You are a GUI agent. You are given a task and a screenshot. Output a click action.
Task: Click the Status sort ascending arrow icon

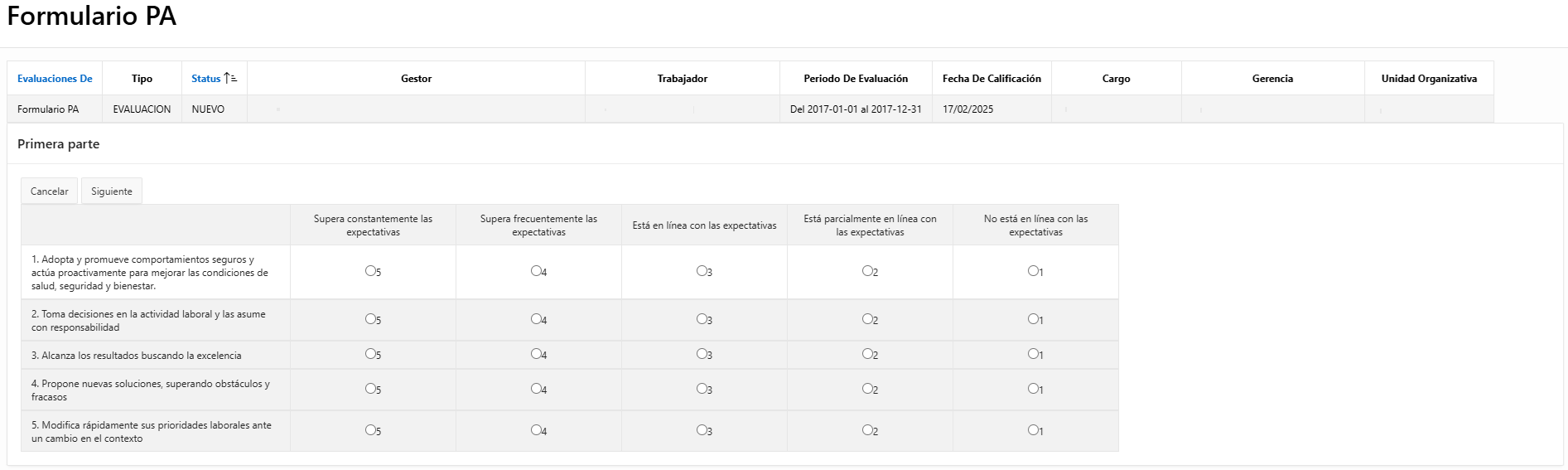[230, 78]
